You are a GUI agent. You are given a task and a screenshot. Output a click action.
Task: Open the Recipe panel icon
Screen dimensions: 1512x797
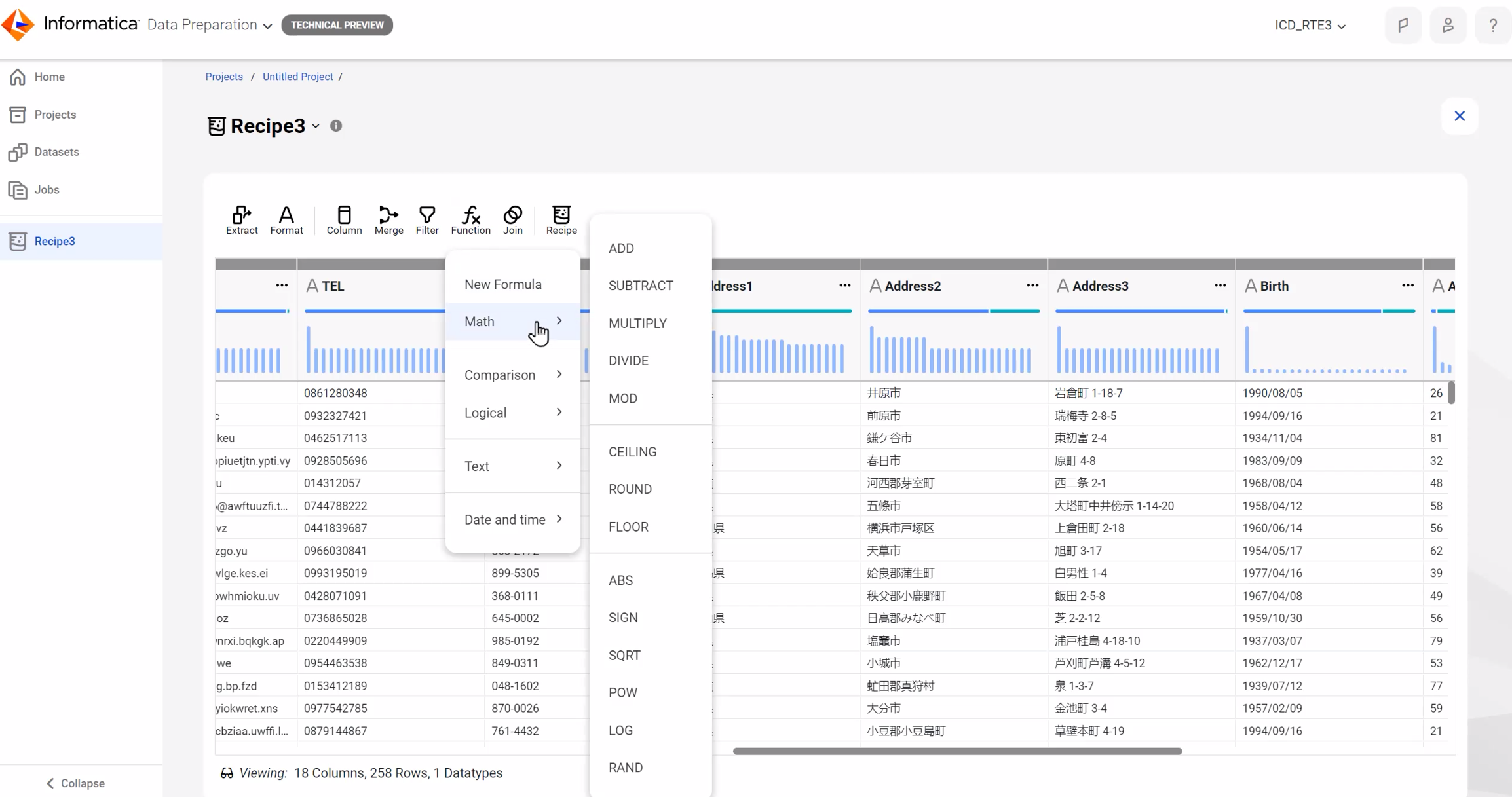pos(561,220)
